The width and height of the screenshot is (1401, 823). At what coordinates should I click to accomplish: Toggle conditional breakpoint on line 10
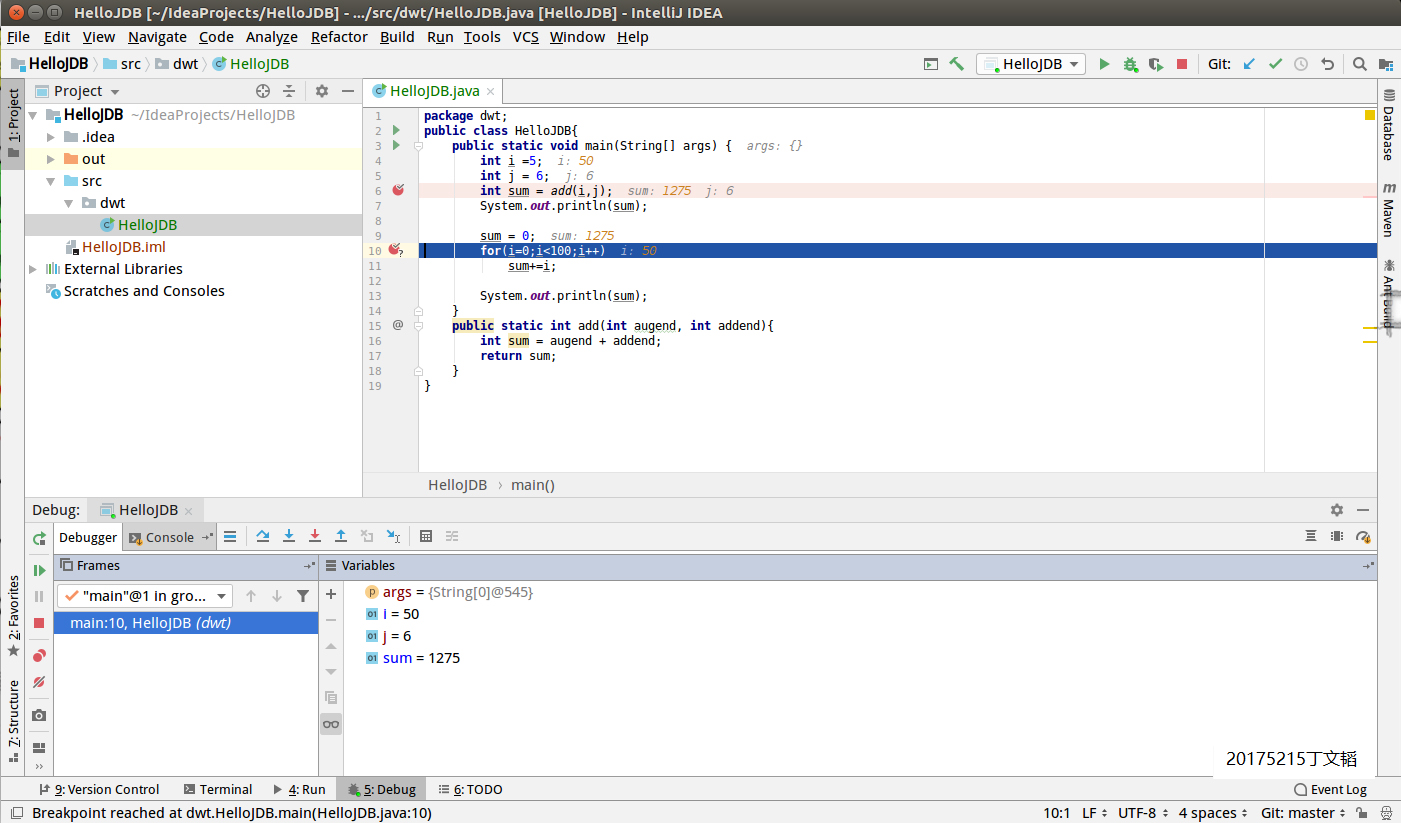pyautogui.click(x=395, y=250)
